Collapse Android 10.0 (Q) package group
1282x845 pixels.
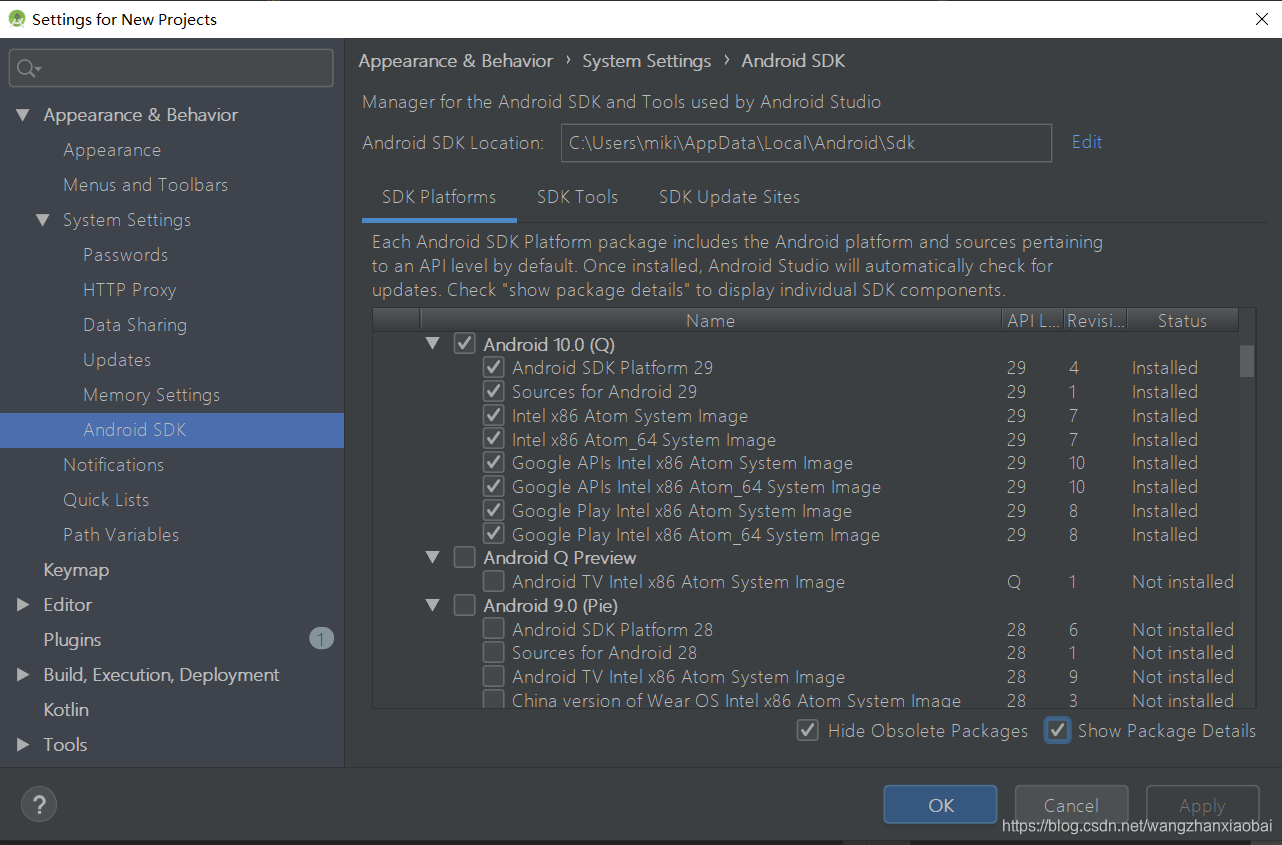(432, 344)
